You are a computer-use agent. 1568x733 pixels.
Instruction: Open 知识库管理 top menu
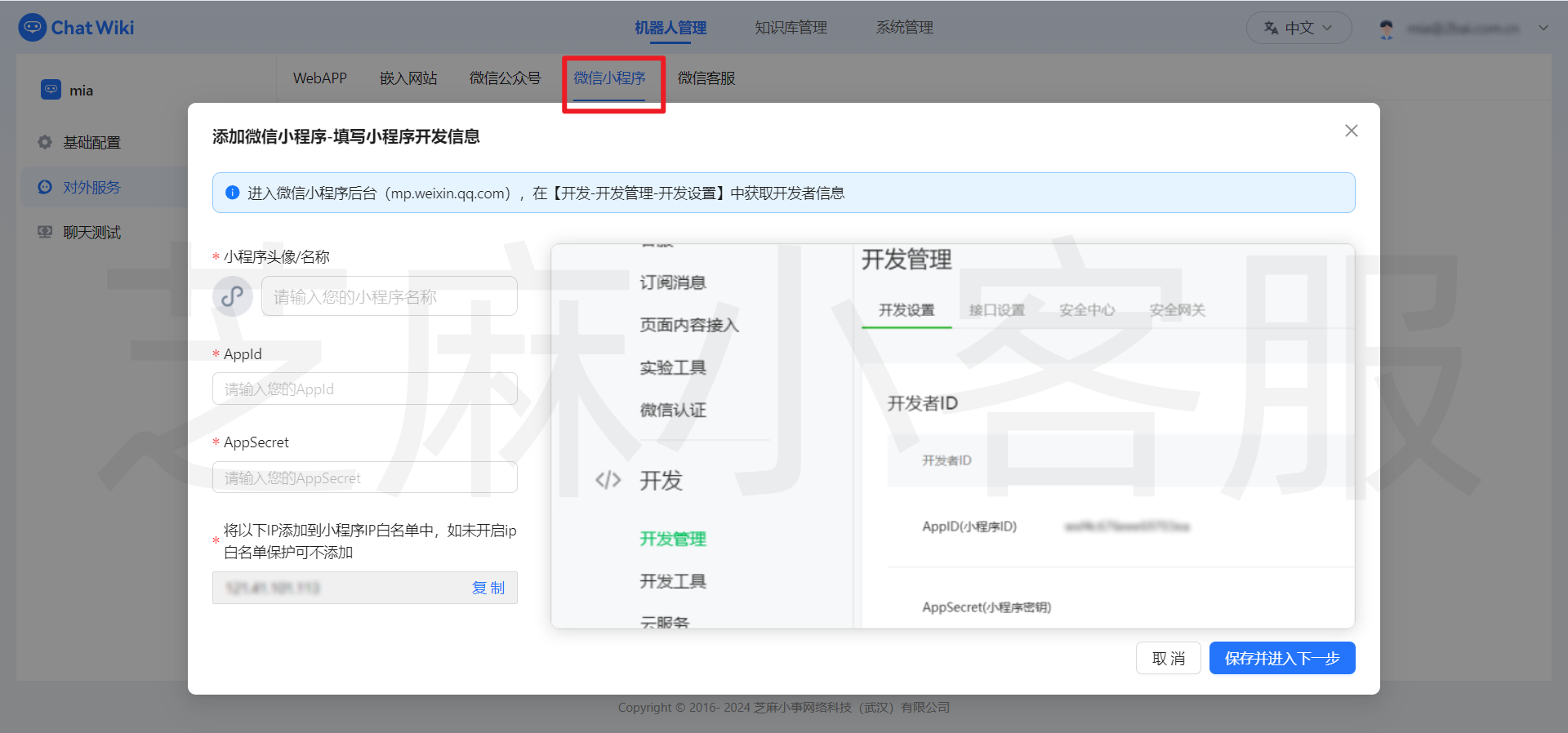[x=791, y=28]
